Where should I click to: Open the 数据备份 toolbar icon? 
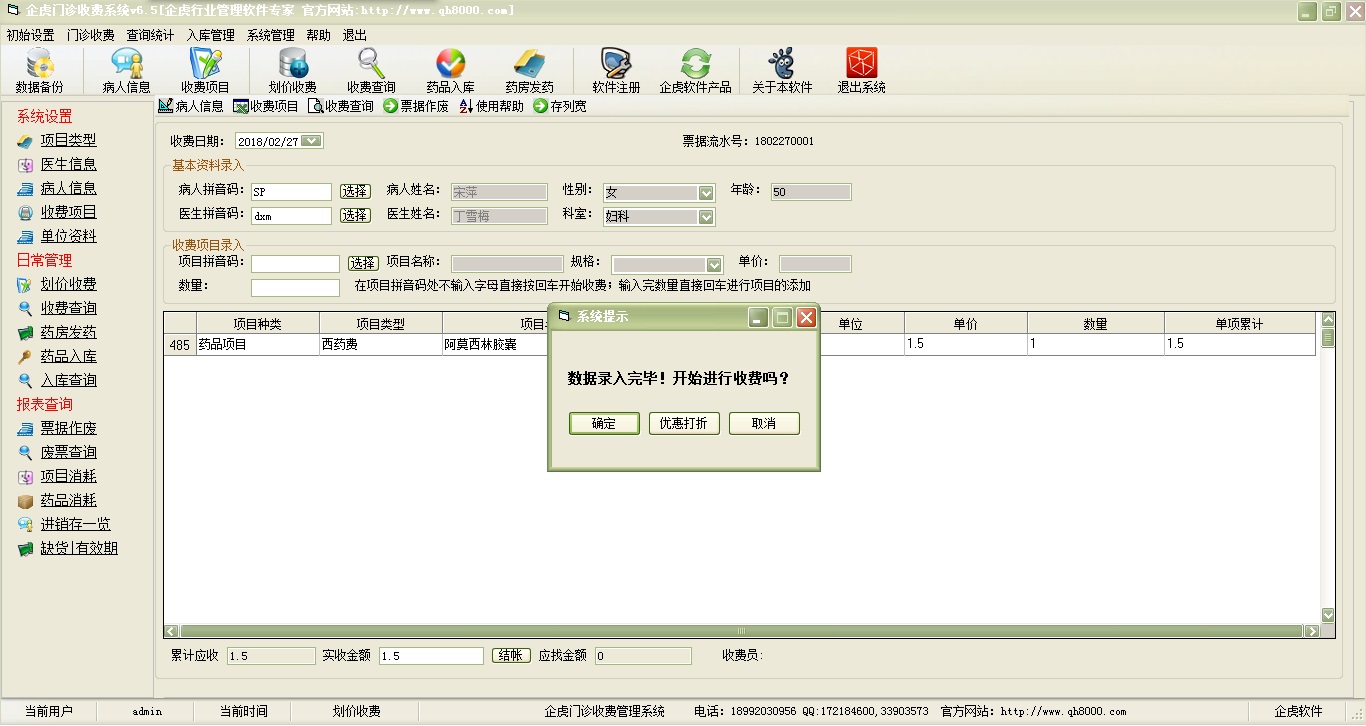39,71
